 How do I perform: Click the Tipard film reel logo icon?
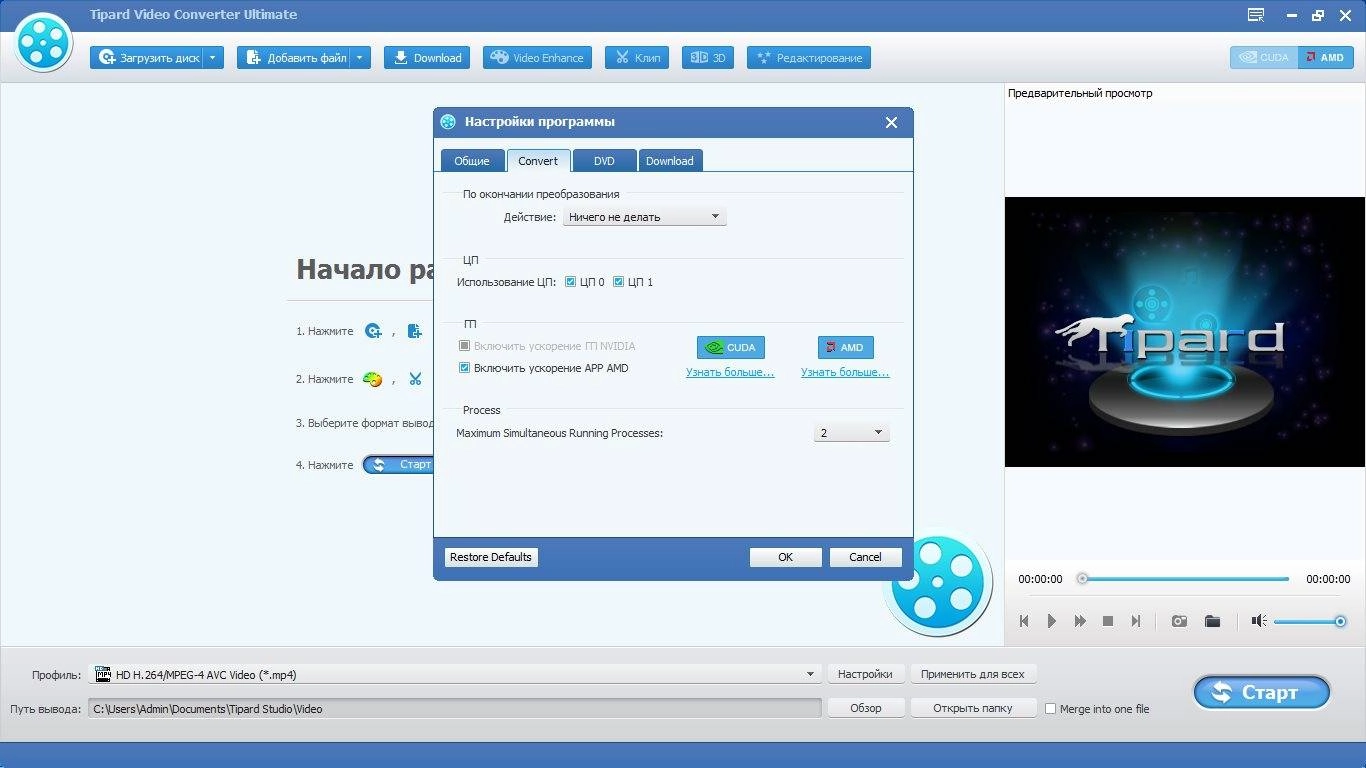click(43, 42)
